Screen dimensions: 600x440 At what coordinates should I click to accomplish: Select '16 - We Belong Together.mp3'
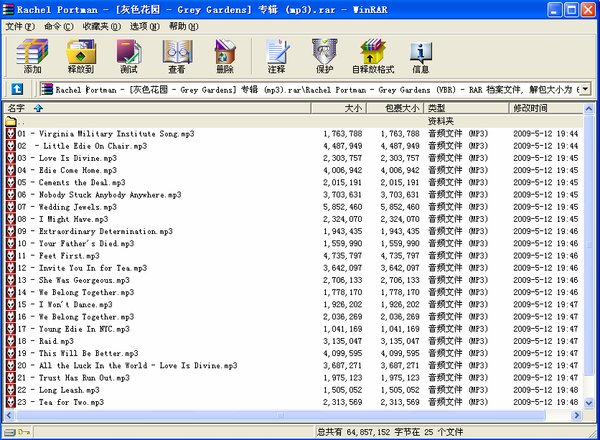[x=76, y=317]
